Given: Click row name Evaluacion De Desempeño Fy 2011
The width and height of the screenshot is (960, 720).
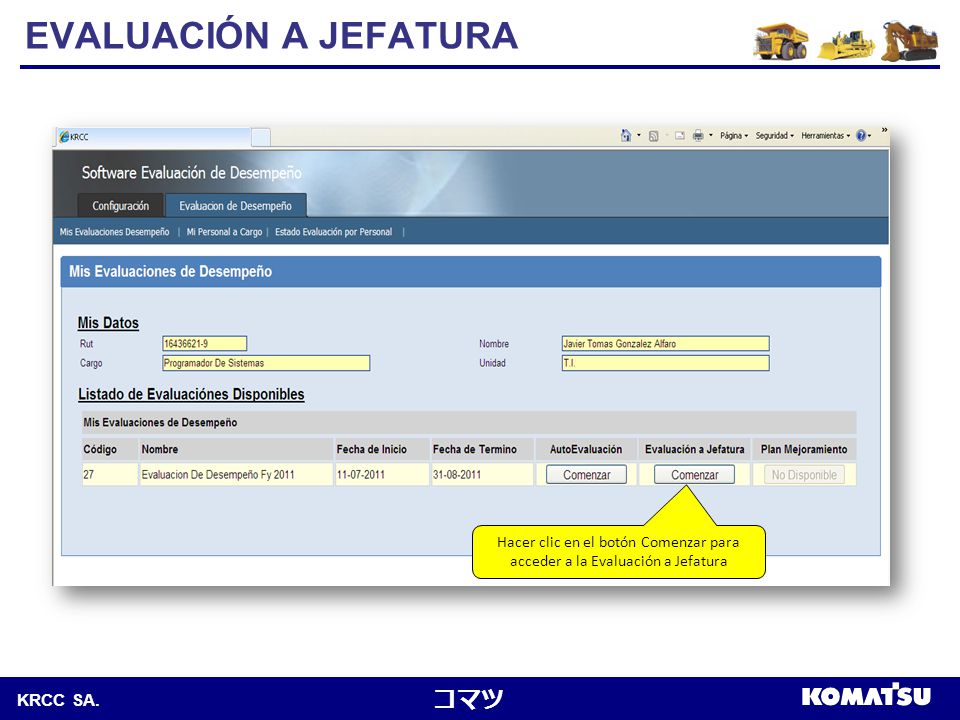Looking at the screenshot, I should [x=236, y=474].
